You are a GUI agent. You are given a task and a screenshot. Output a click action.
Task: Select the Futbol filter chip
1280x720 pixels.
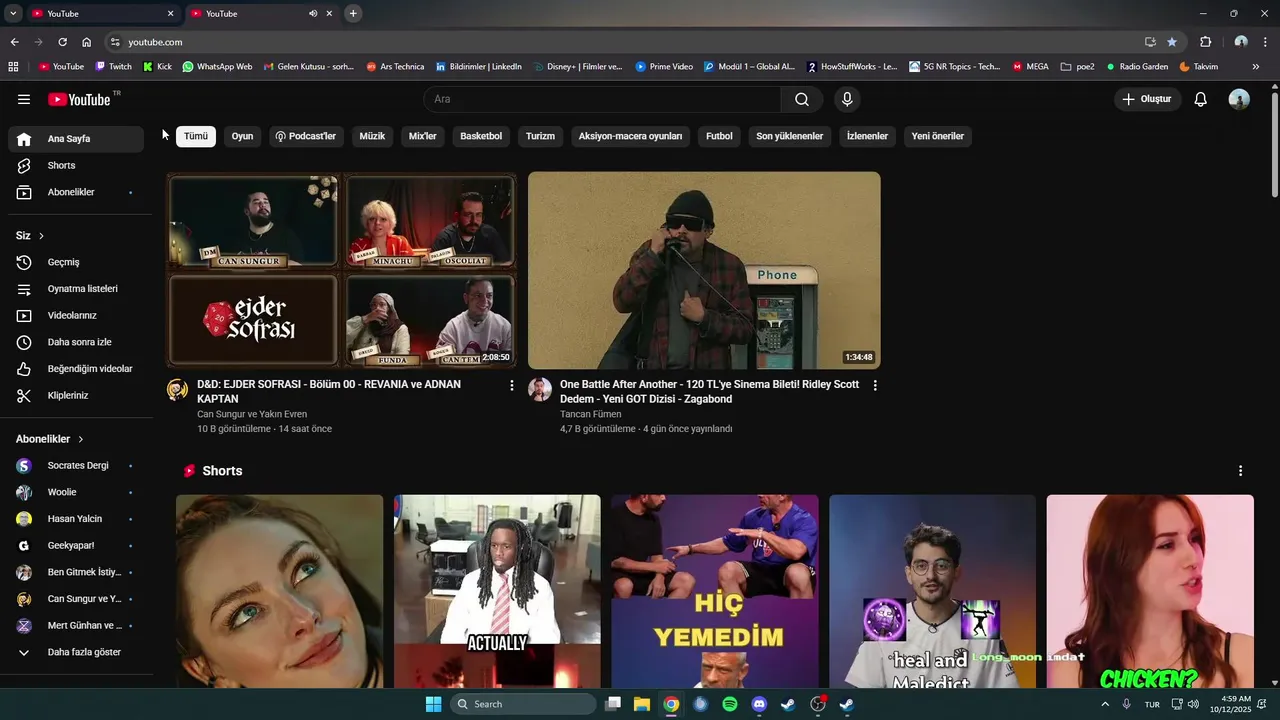[719, 136]
